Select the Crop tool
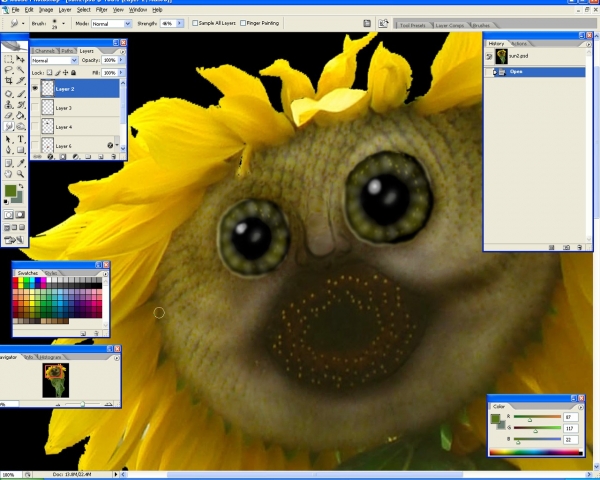 coord(8,80)
